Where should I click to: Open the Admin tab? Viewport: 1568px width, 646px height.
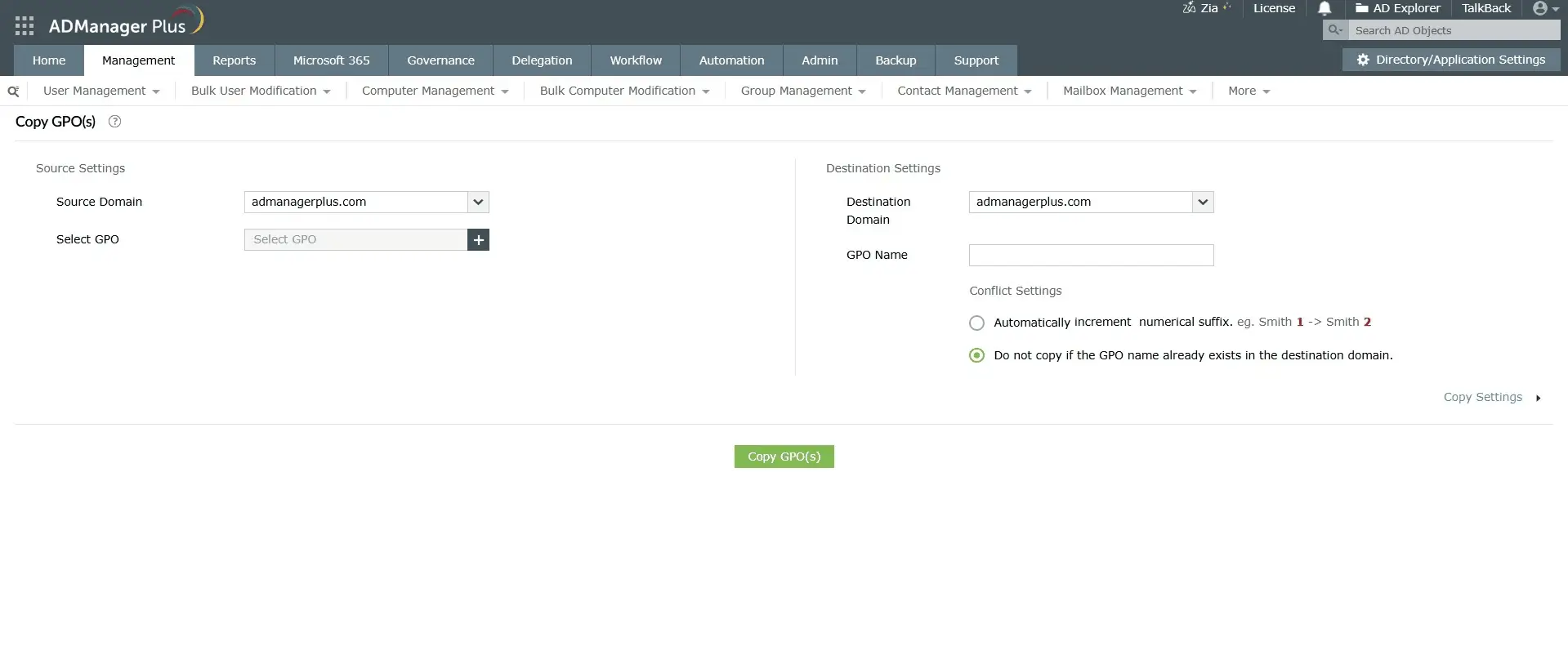click(820, 60)
